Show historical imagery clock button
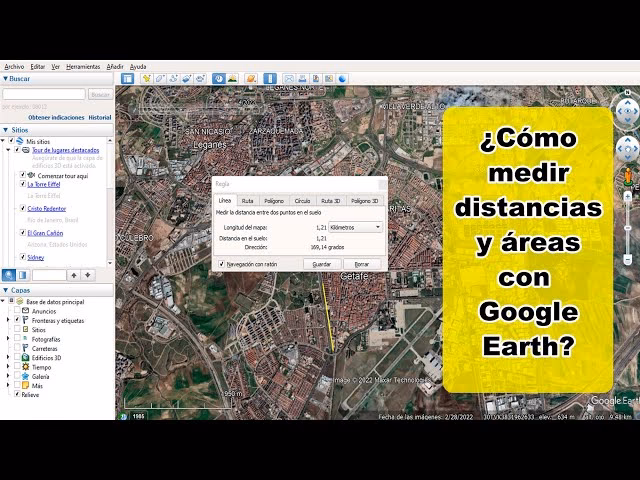The width and height of the screenshot is (640, 480). 219,79
